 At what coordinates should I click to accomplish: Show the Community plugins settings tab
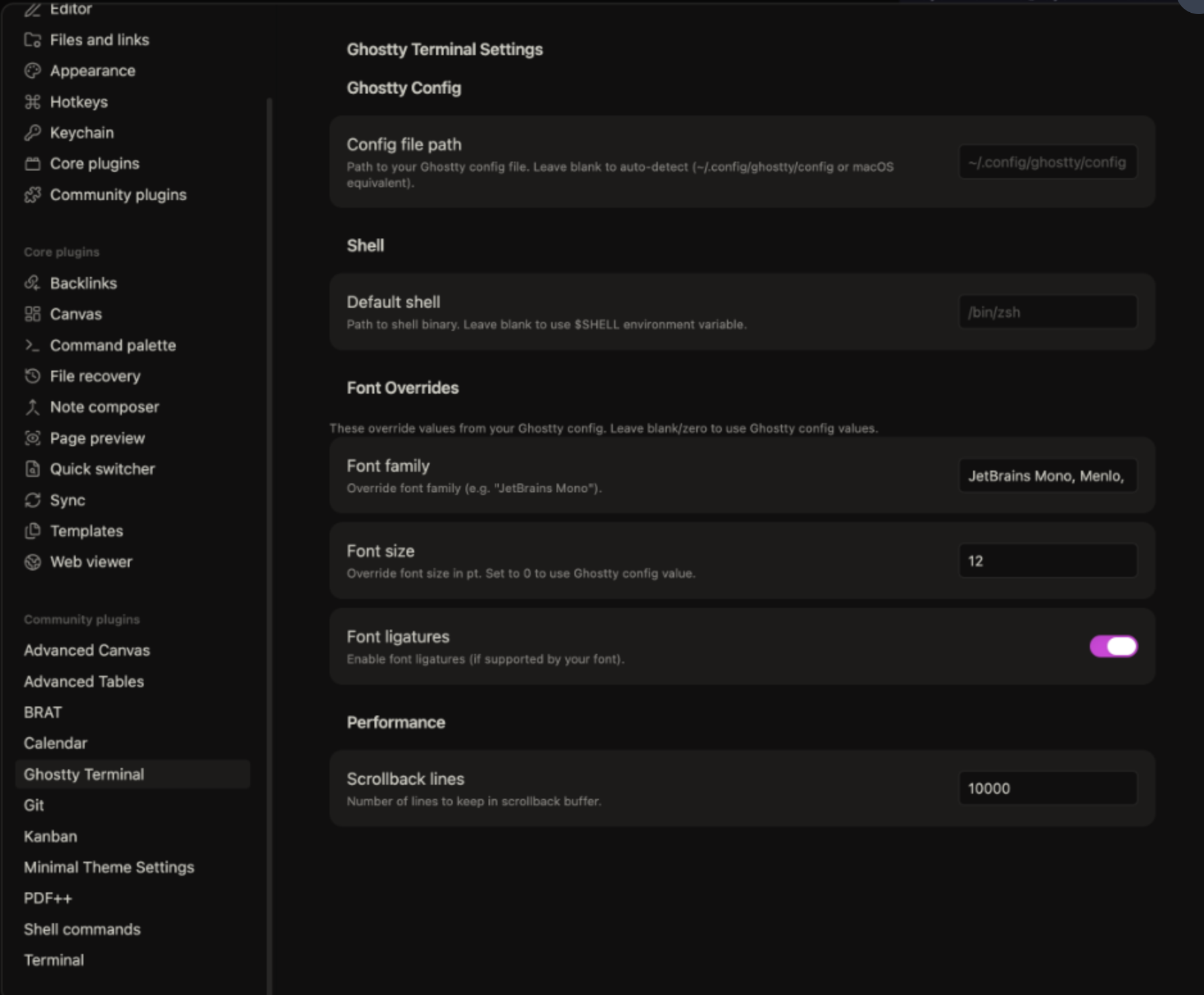pos(133,195)
